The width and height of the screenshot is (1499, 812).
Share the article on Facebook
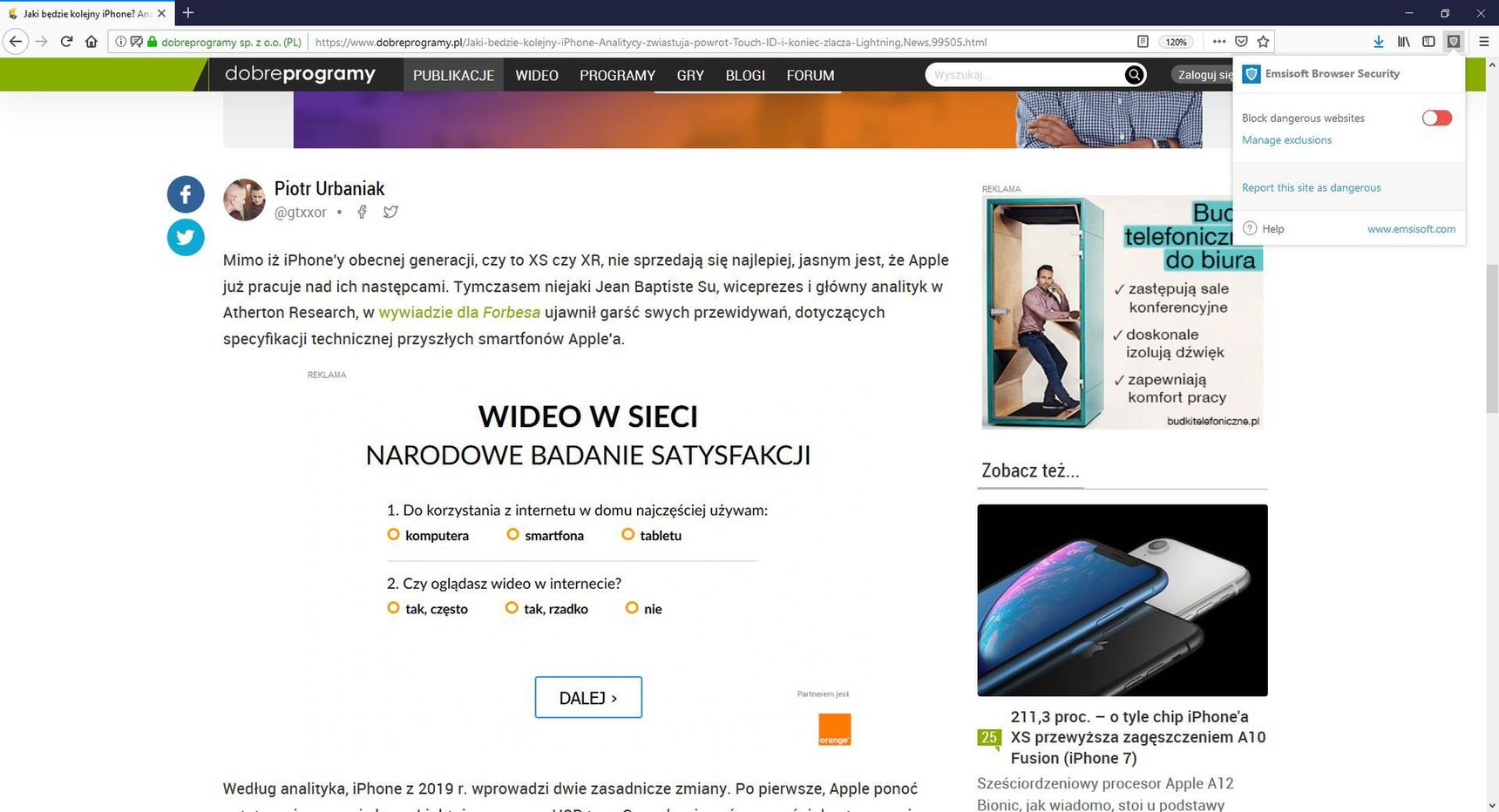click(x=186, y=194)
